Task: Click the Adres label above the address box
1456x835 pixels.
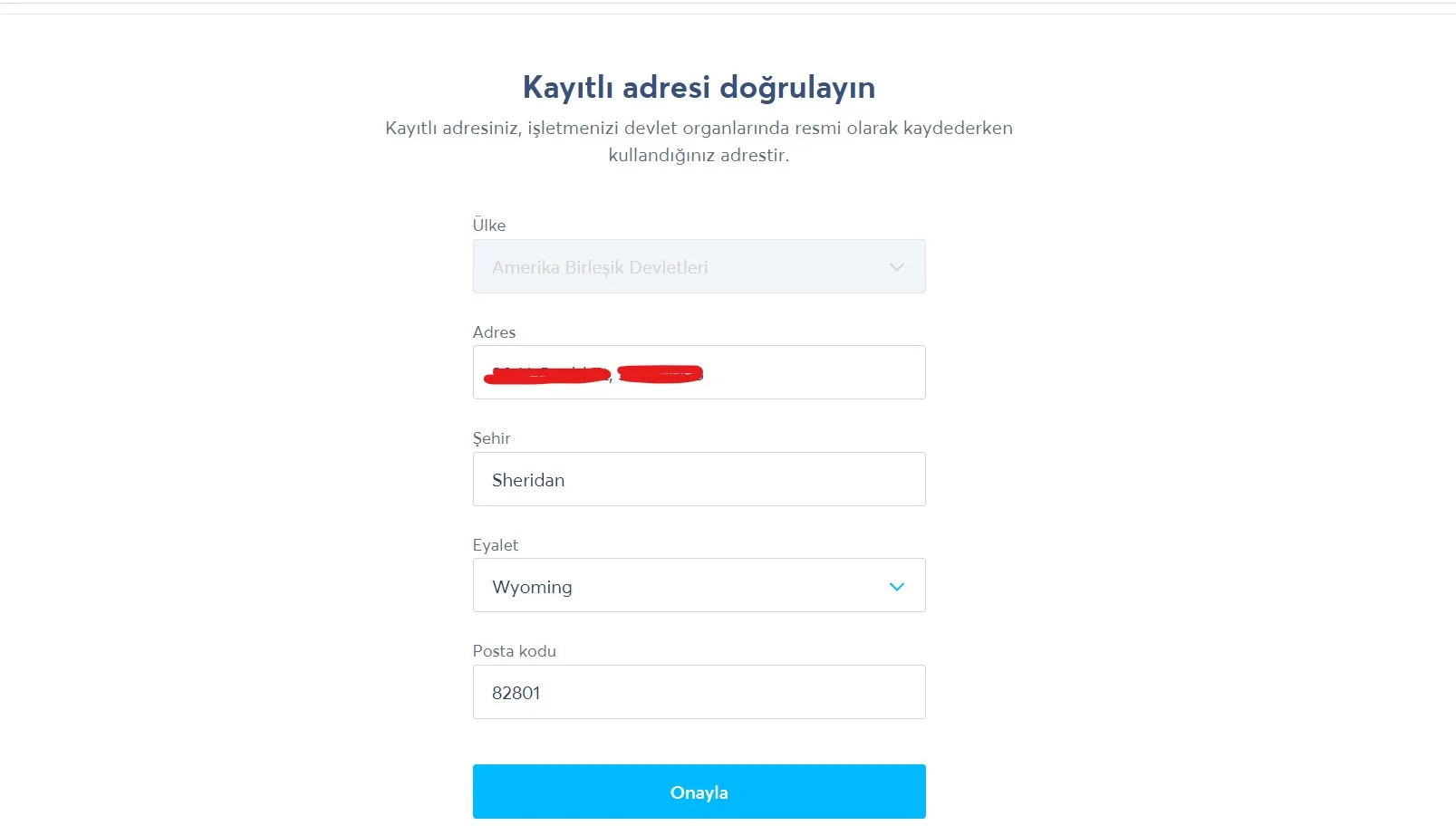Action: click(495, 331)
